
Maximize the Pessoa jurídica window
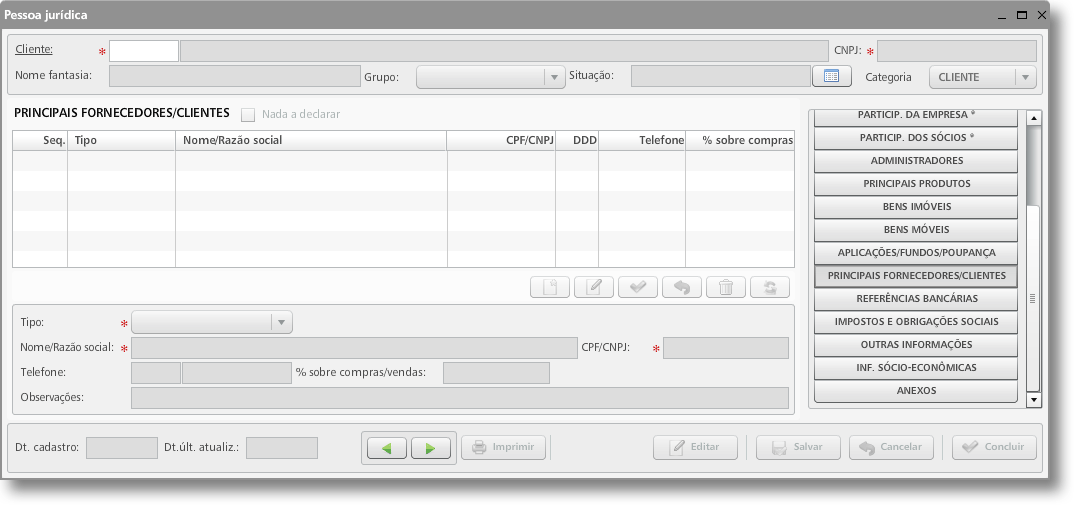[x=1021, y=15]
